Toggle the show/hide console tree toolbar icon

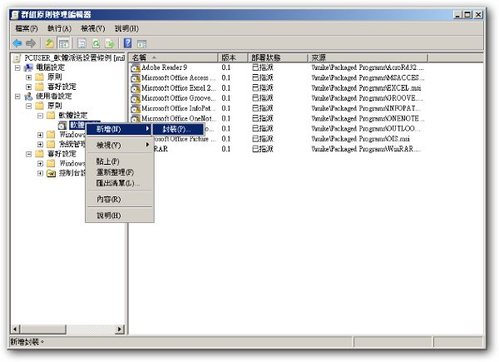64,43
